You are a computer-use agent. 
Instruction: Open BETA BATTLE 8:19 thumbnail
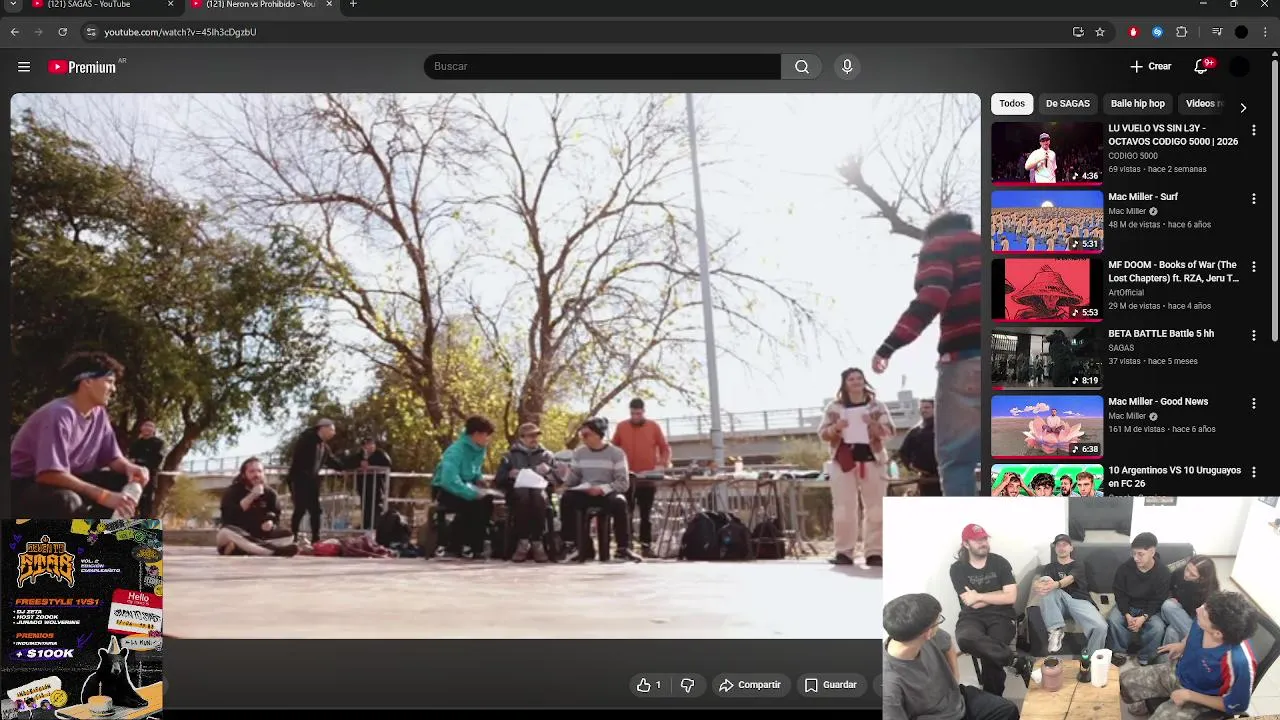(x=1047, y=357)
